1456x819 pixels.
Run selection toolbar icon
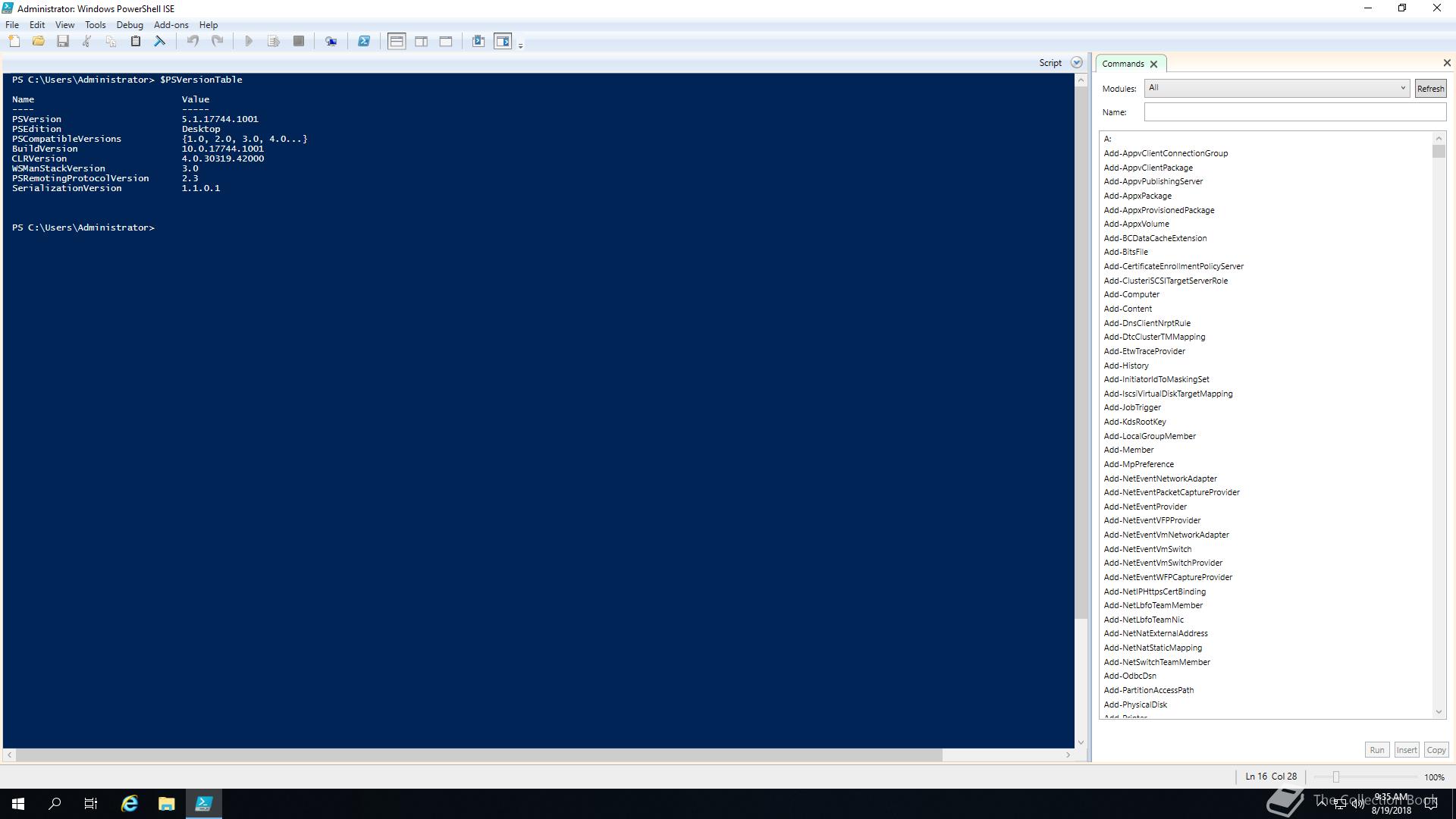click(x=274, y=42)
